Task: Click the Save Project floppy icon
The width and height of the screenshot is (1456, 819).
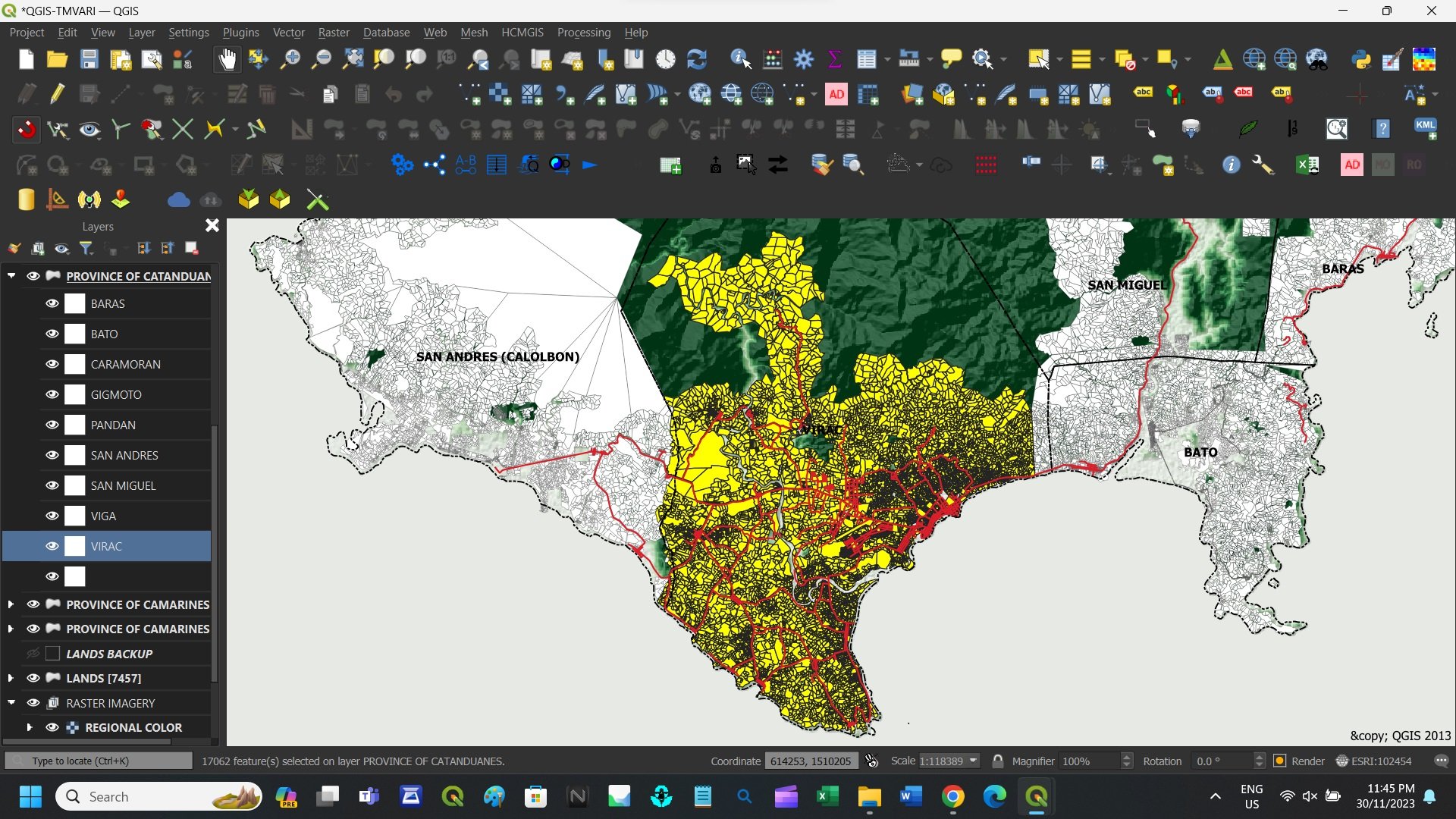Action: coord(89,59)
